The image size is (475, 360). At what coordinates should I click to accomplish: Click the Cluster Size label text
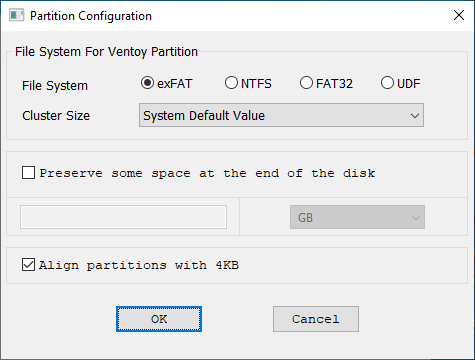56,116
